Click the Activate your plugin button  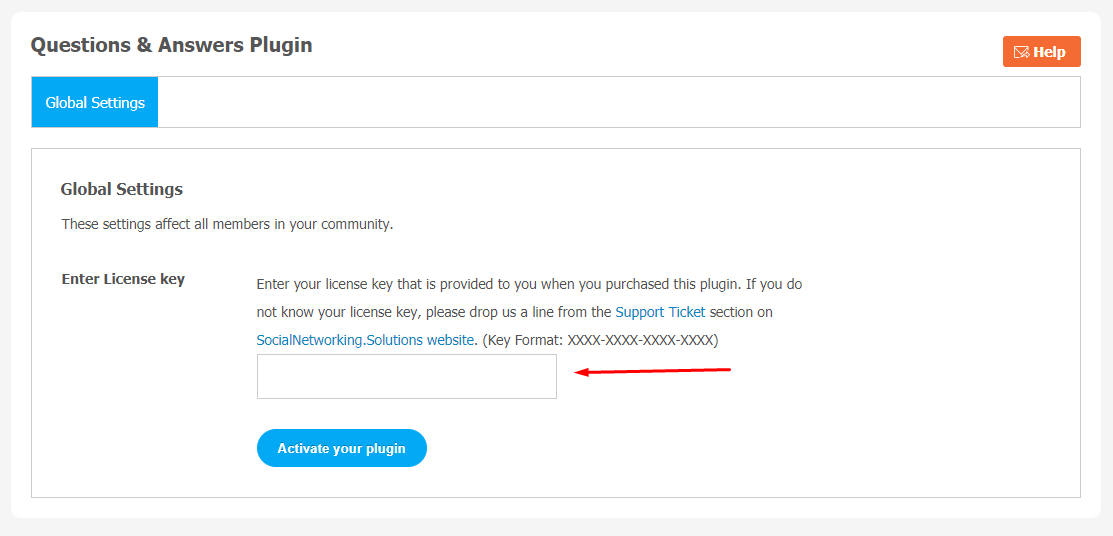coord(341,448)
